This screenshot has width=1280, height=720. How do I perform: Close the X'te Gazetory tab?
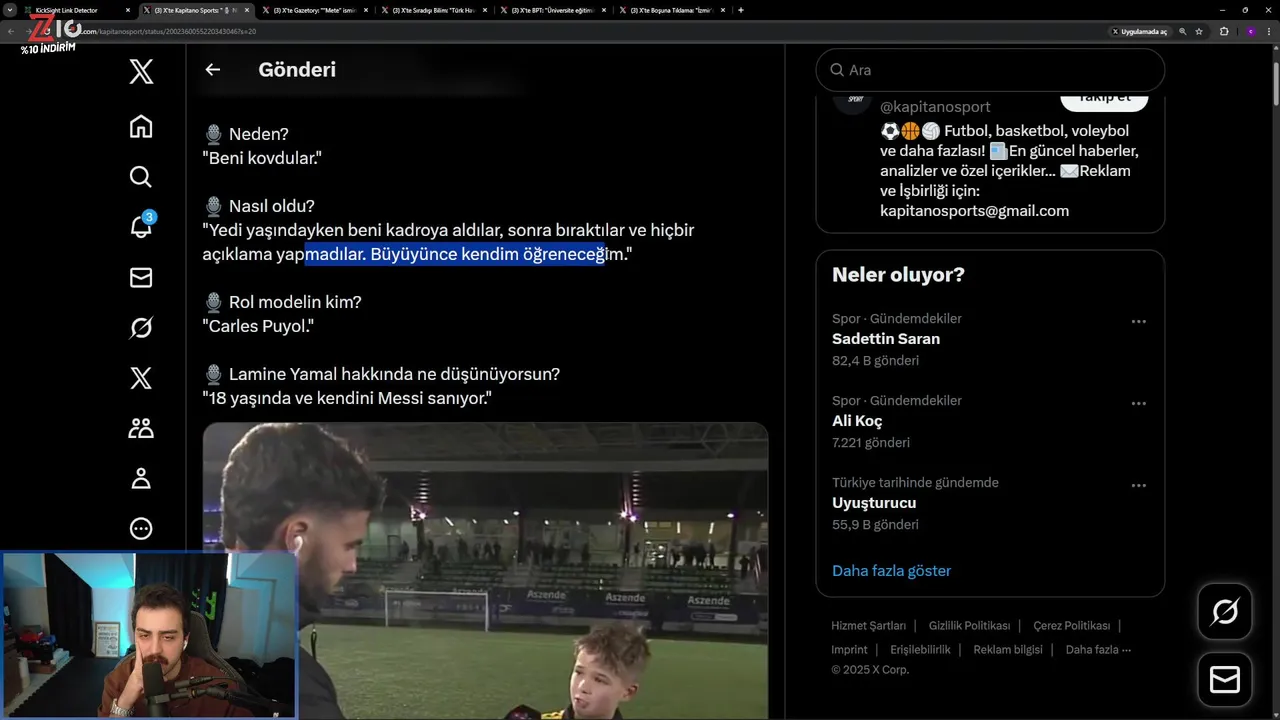pos(366,10)
